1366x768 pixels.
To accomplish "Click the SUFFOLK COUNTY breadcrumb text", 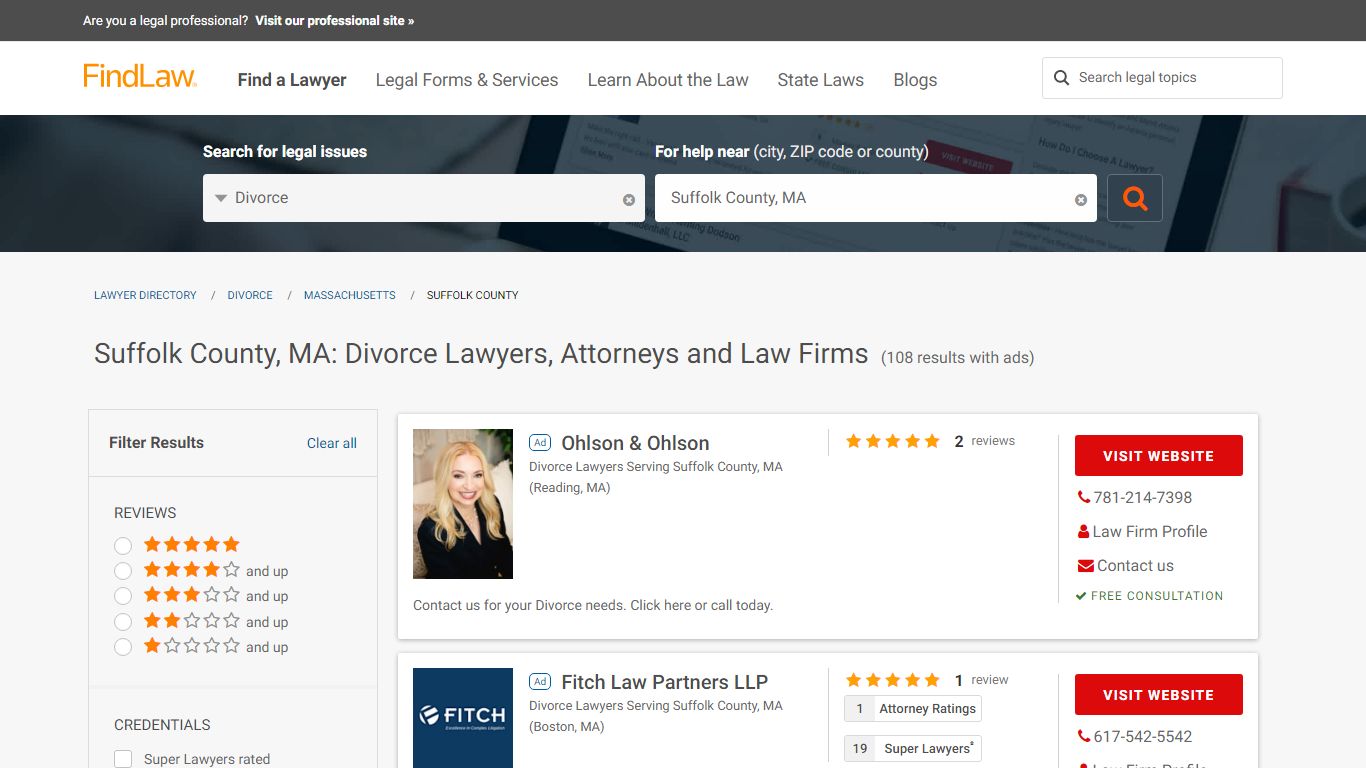I will (473, 295).
